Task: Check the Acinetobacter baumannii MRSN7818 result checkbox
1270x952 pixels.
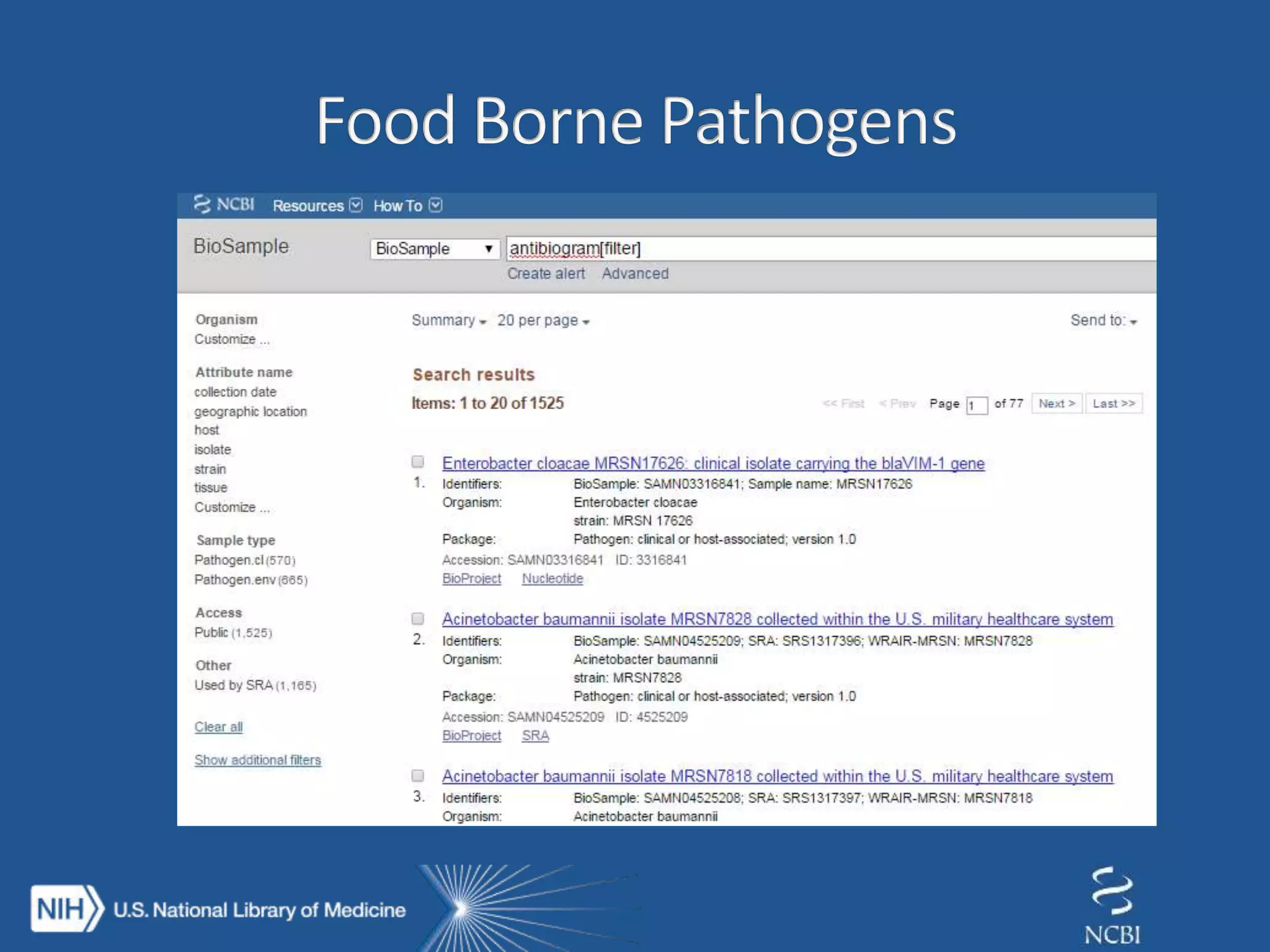Action: click(x=418, y=775)
